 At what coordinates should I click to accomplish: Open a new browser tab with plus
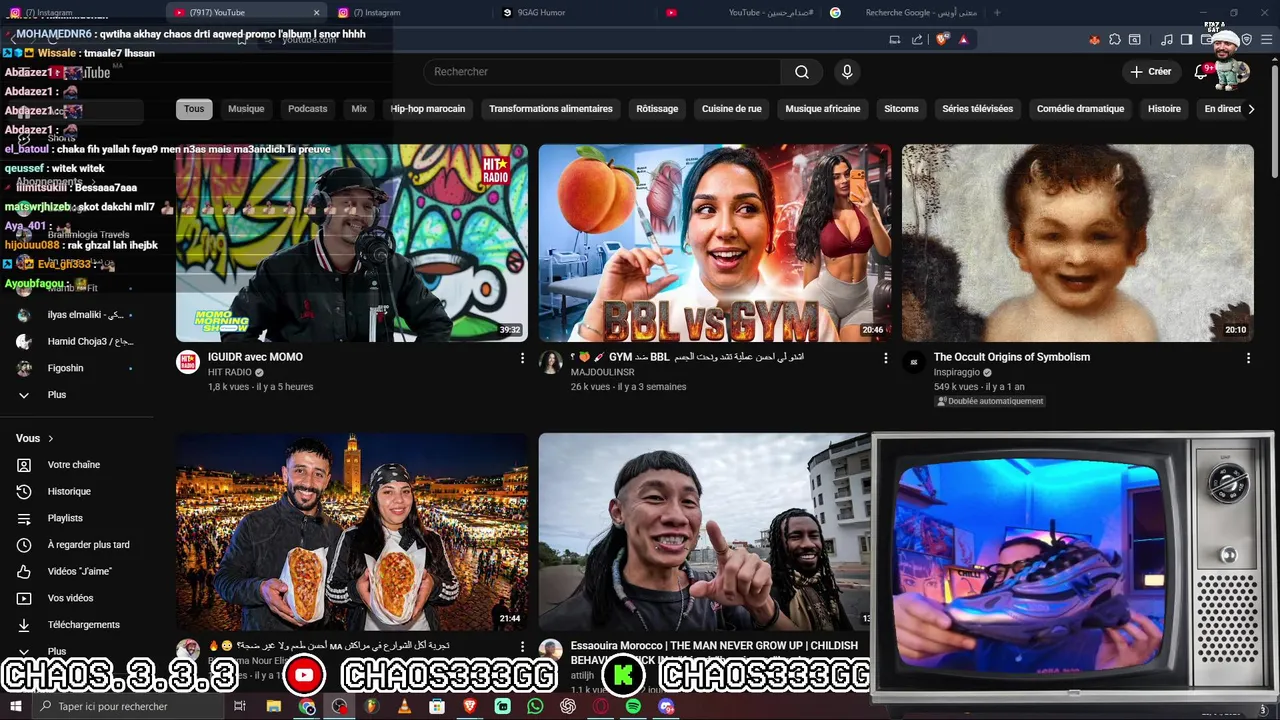pos(997,12)
